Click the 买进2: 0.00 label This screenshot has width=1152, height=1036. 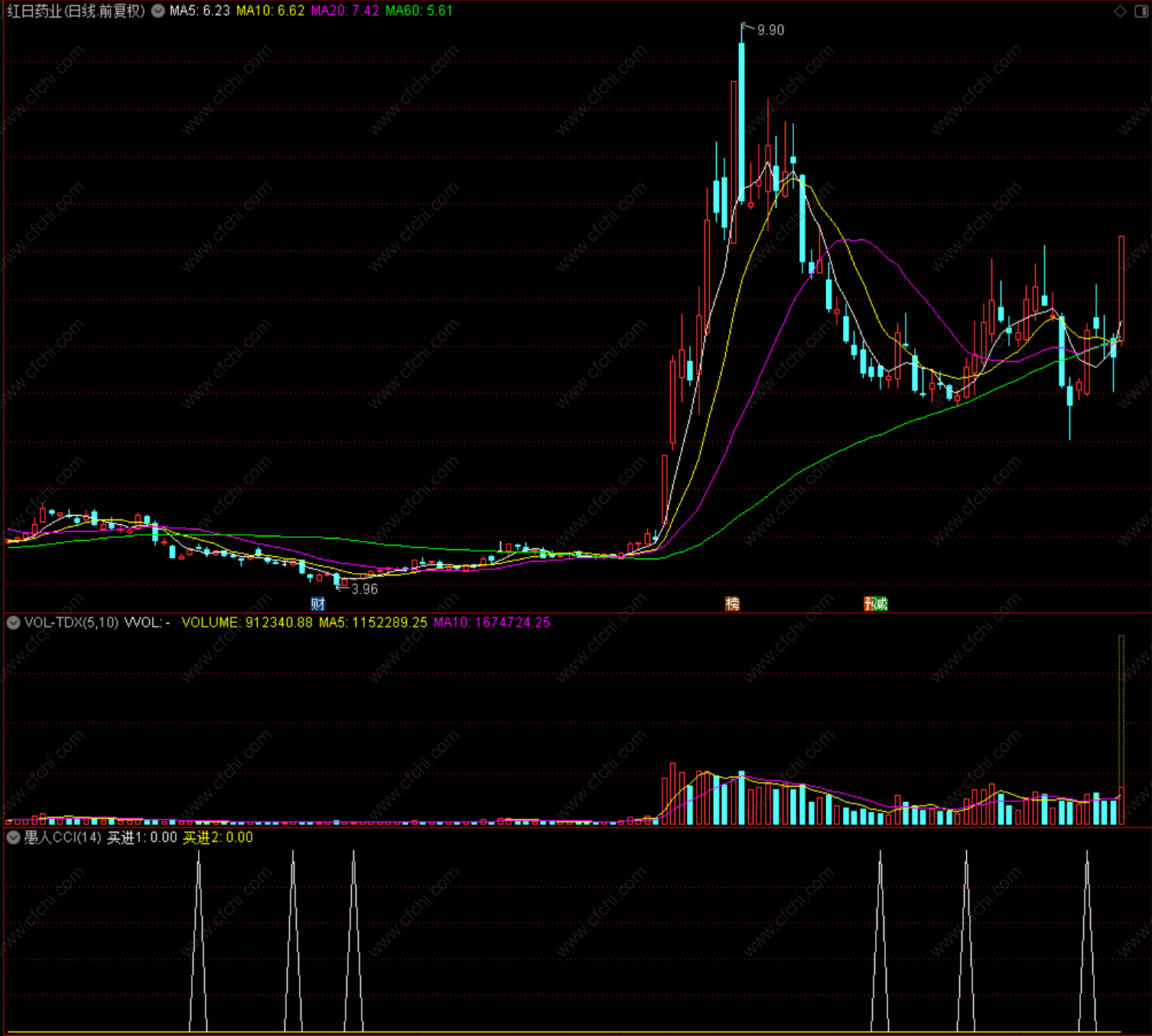click(x=217, y=837)
